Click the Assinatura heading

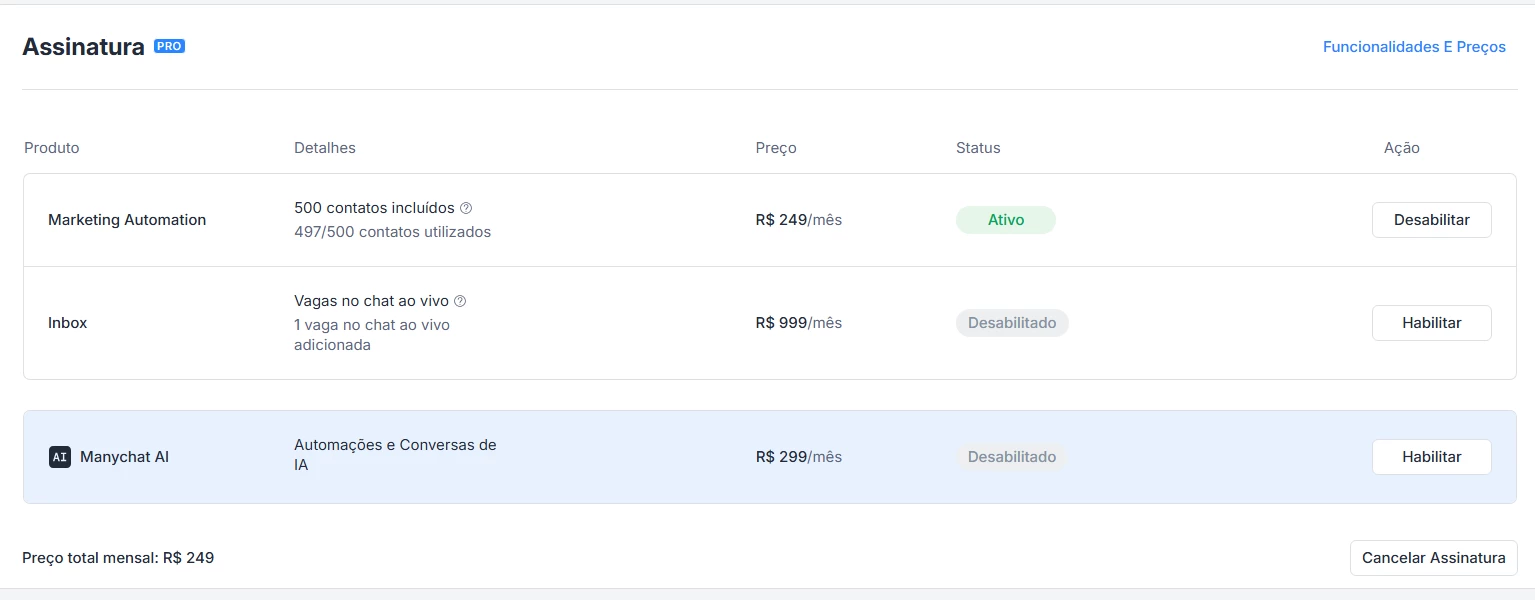coord(83,47)
